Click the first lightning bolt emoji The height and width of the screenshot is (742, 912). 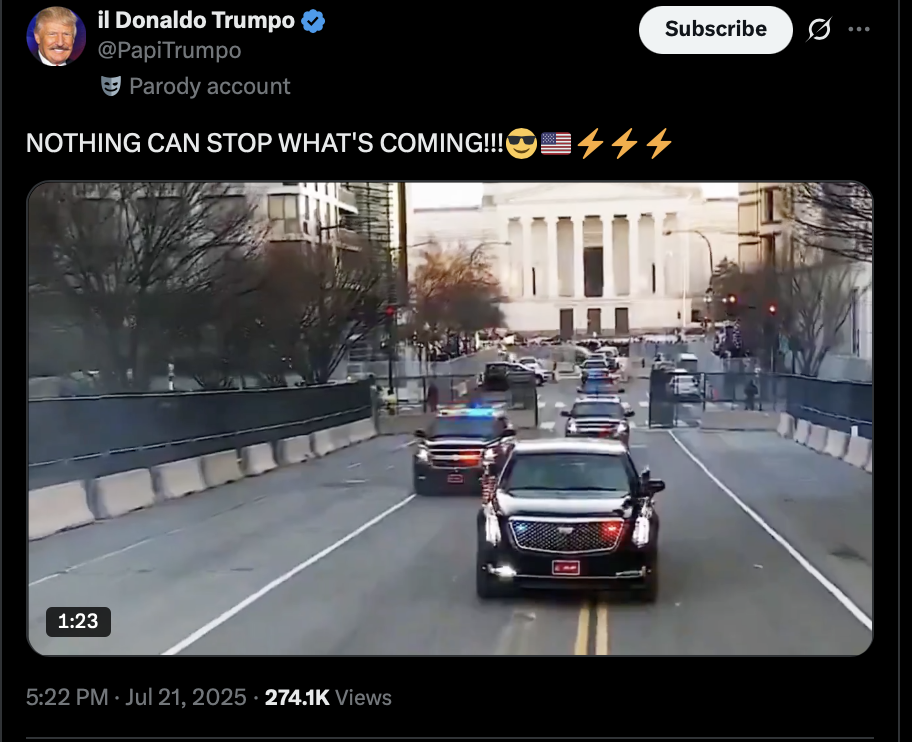591,144
